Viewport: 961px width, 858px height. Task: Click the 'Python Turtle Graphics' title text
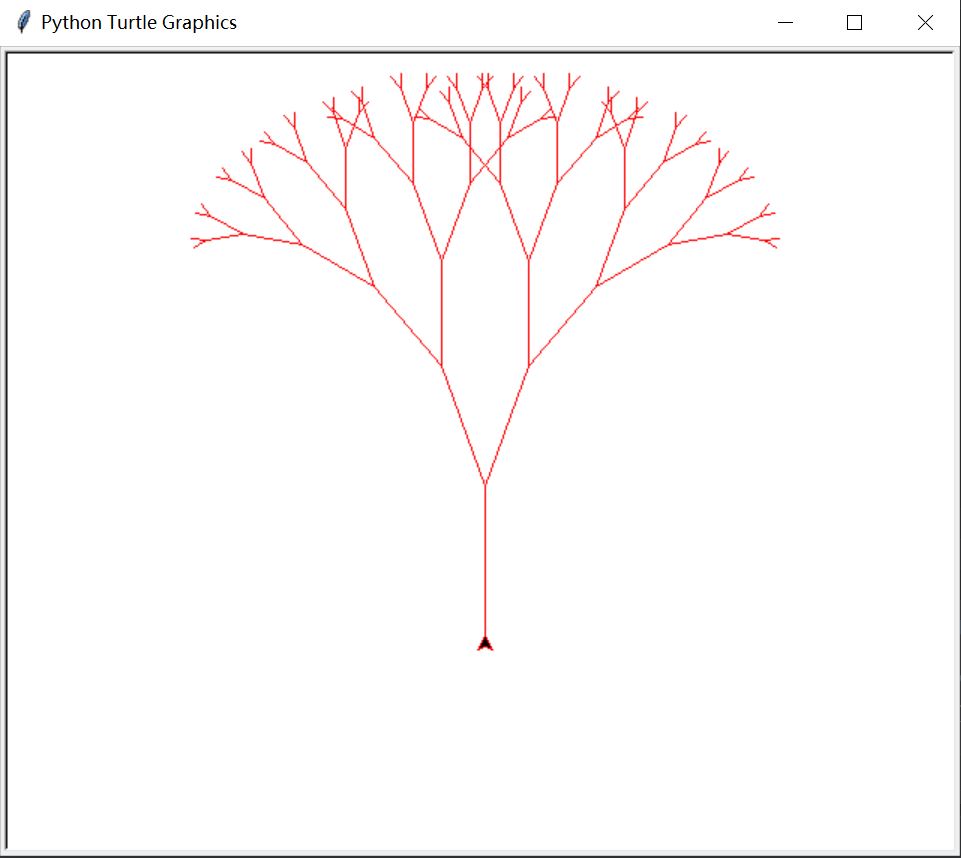pyautogui.click(x=139, y=23)
